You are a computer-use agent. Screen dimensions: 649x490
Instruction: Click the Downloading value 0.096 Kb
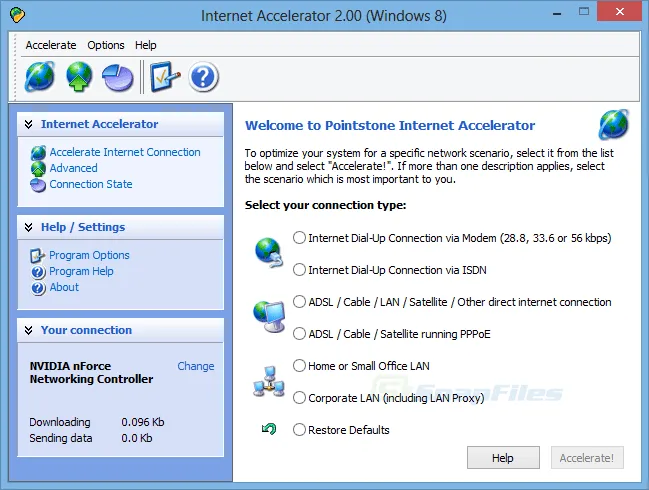(x=143, y=422)
